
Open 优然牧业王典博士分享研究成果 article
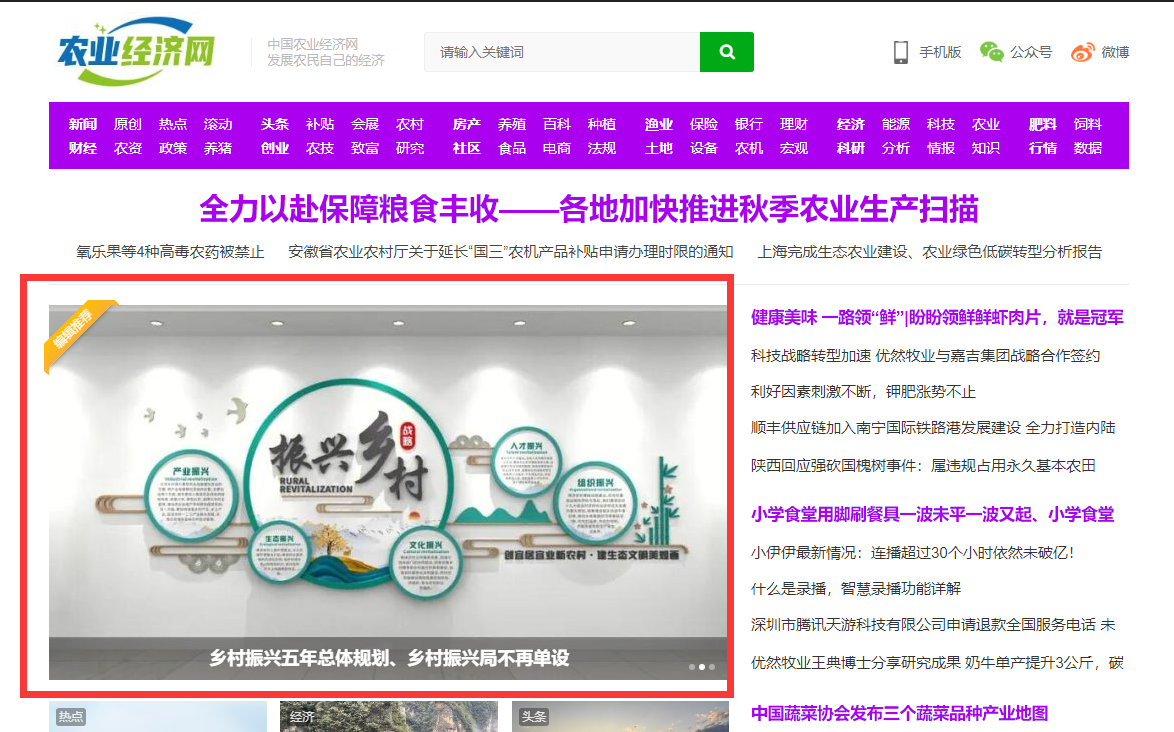click(937, 662)
